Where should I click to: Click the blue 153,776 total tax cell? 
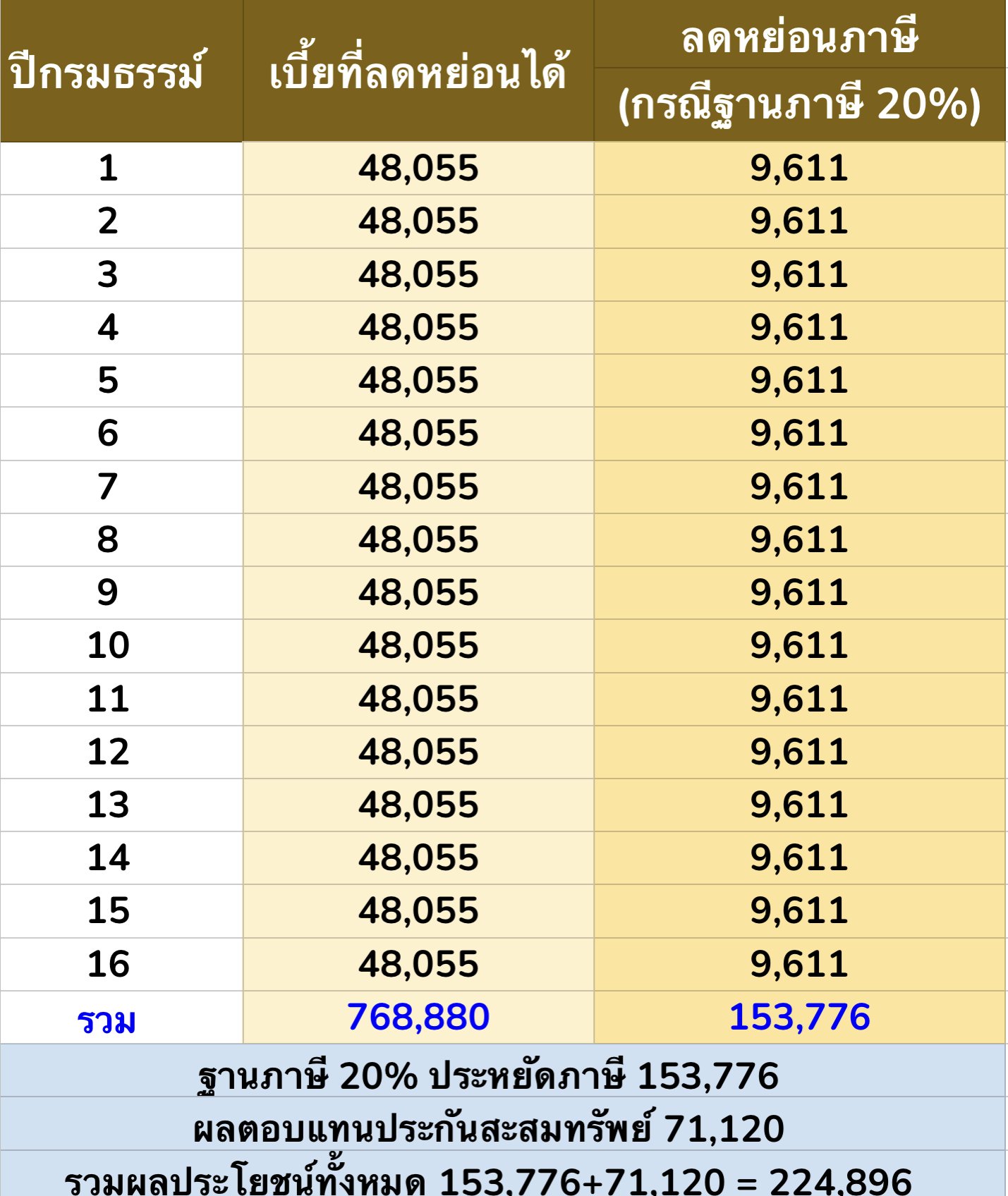coord(799,1017)
